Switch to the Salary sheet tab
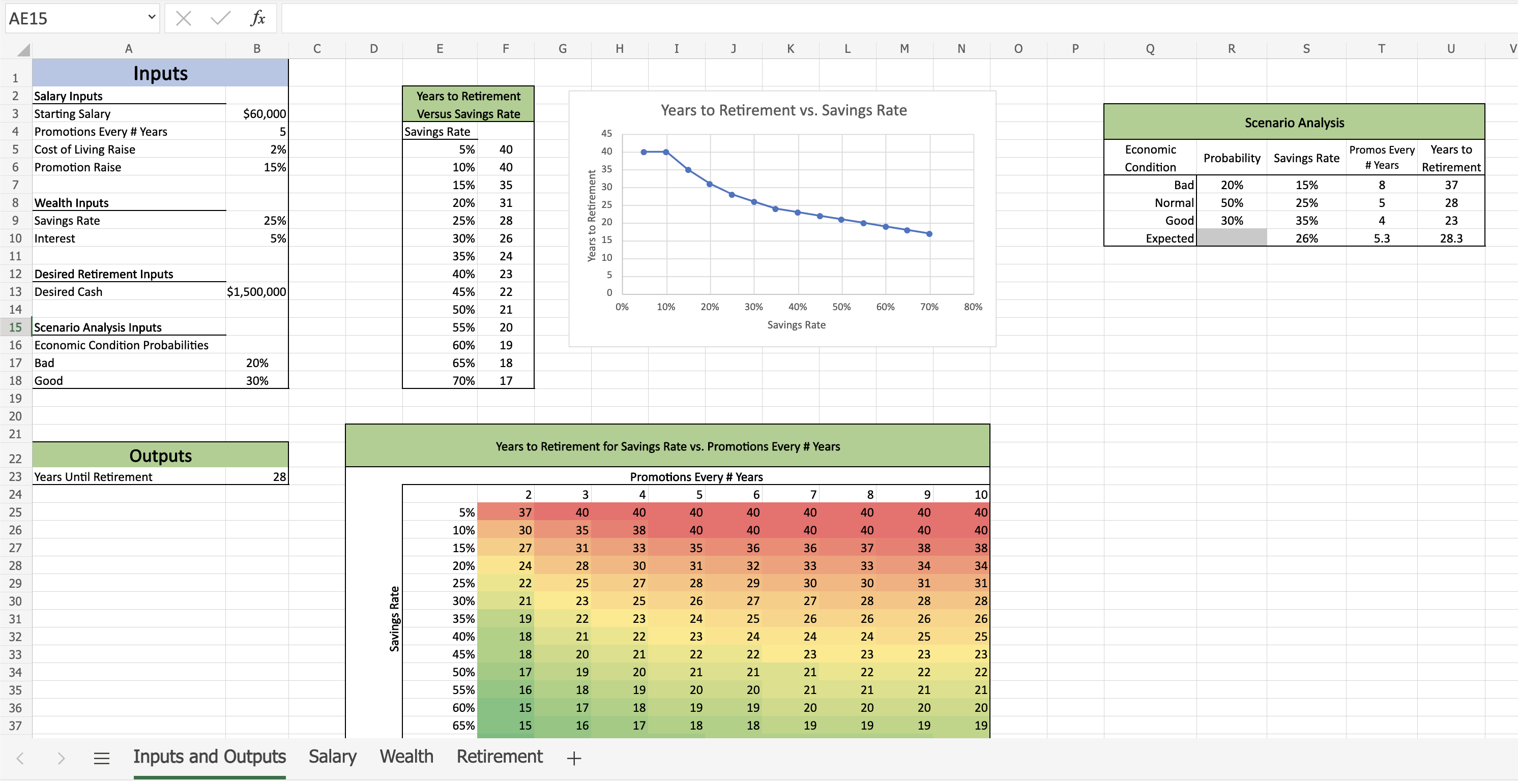This screenshot has height=784, width=1518. click(332, 757)
